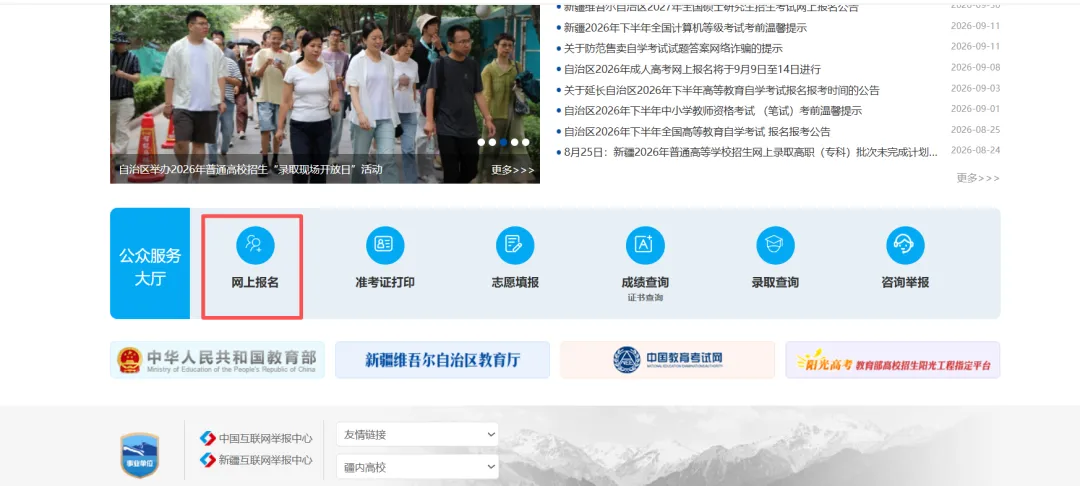Click the 新疆互联网举报中心 text link
The width and height of the screenshot is (1080, 486).
coord(266,460)
